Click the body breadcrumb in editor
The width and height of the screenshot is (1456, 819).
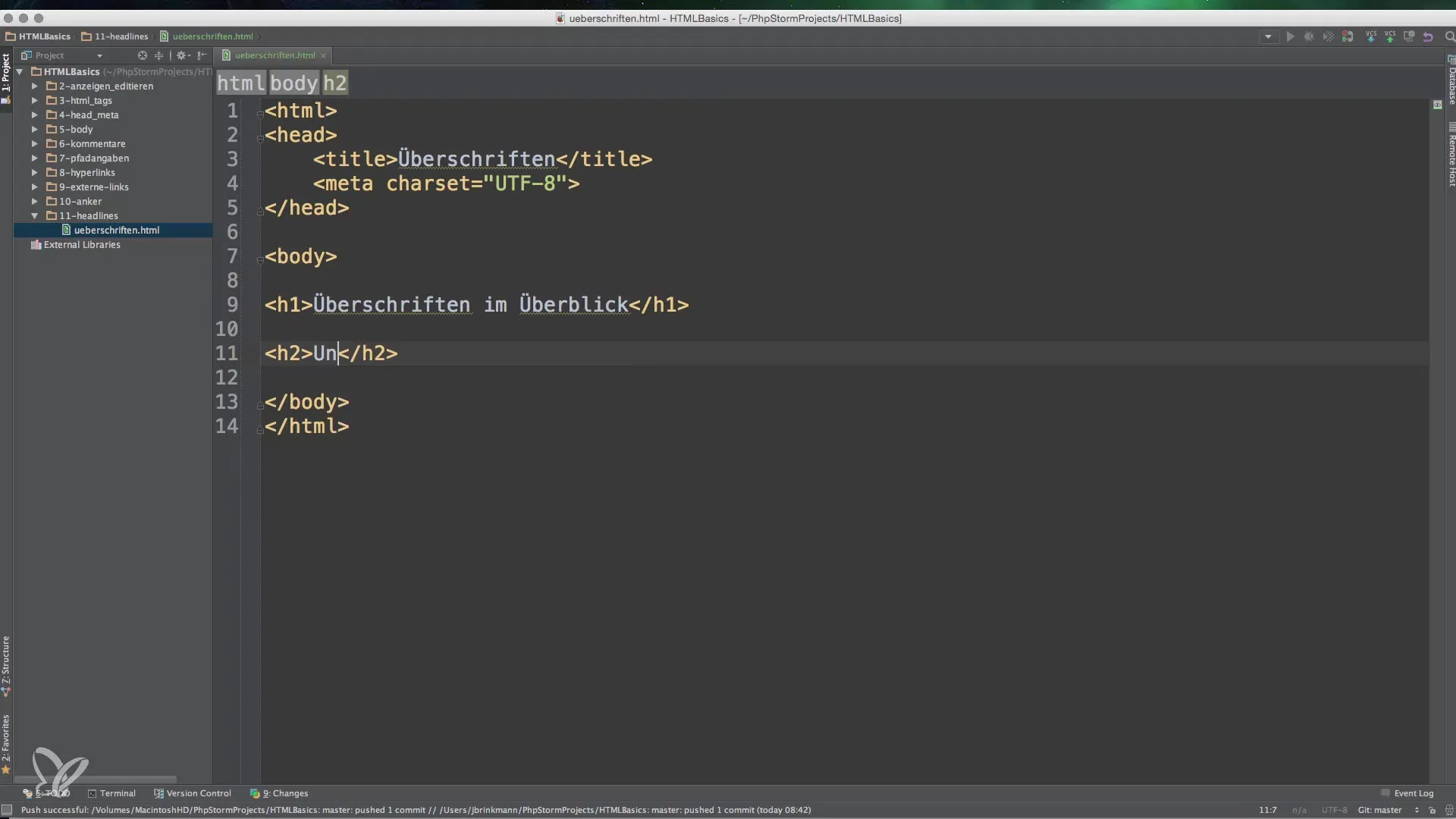tap(294, 83)
